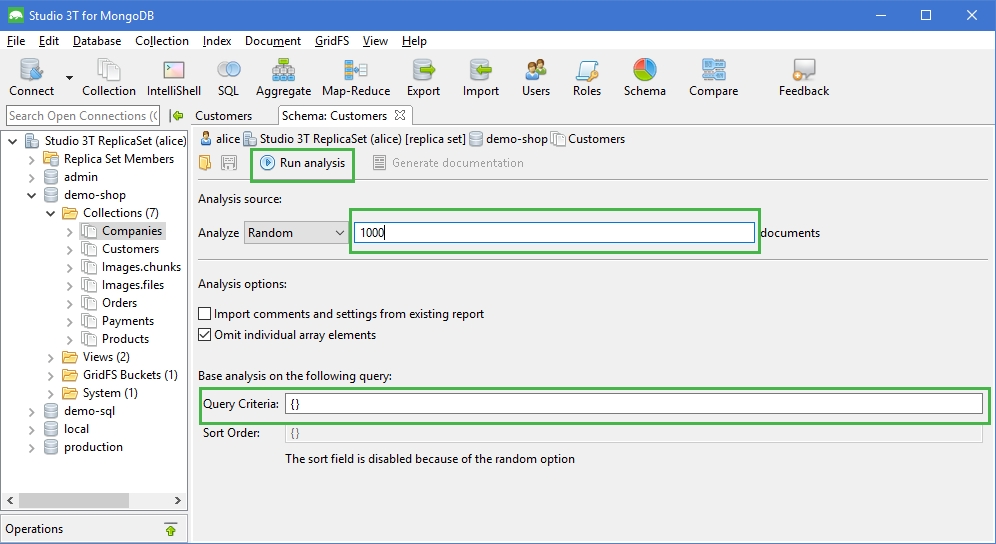Click the Customers collection breadcrumb icon
The width and height of the screenshot is (996, 544).
tap(558, 139)
